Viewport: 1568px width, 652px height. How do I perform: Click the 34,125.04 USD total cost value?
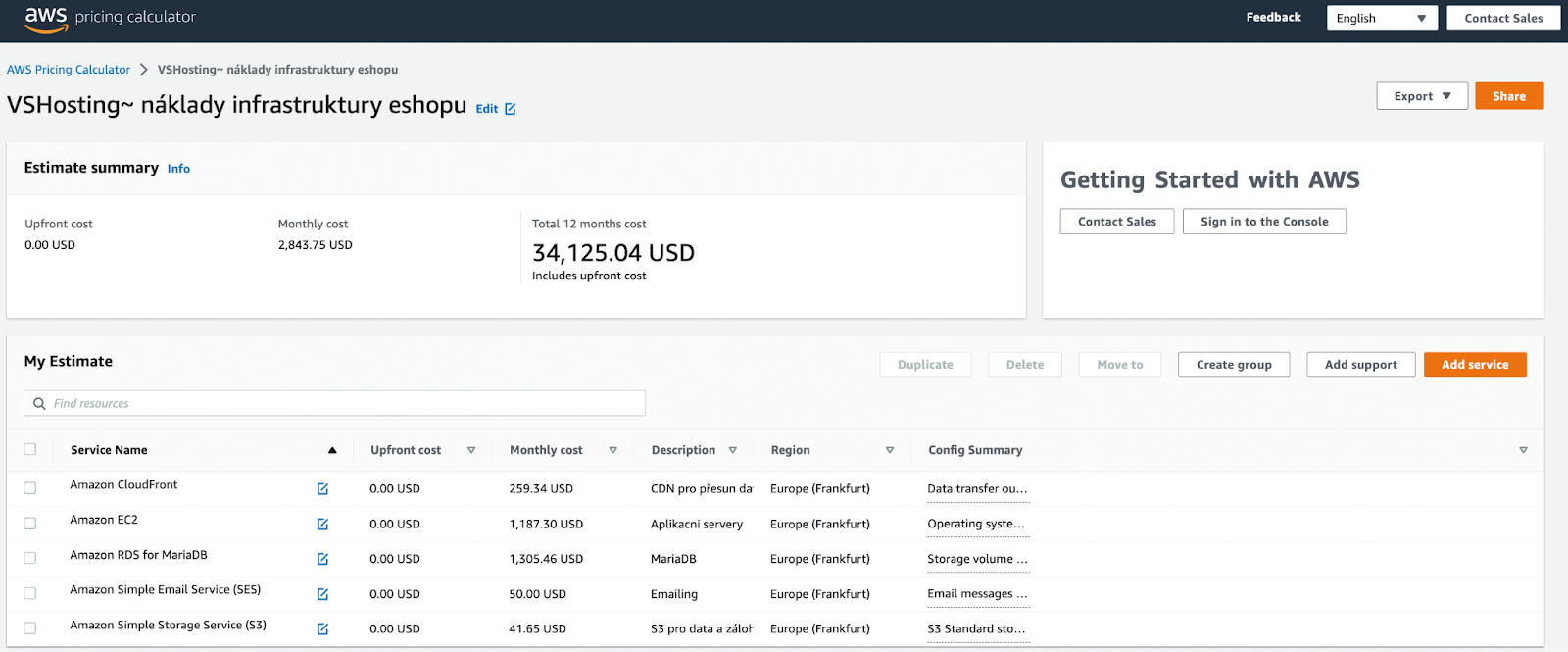pyautogui.click(x=613, y=253)
